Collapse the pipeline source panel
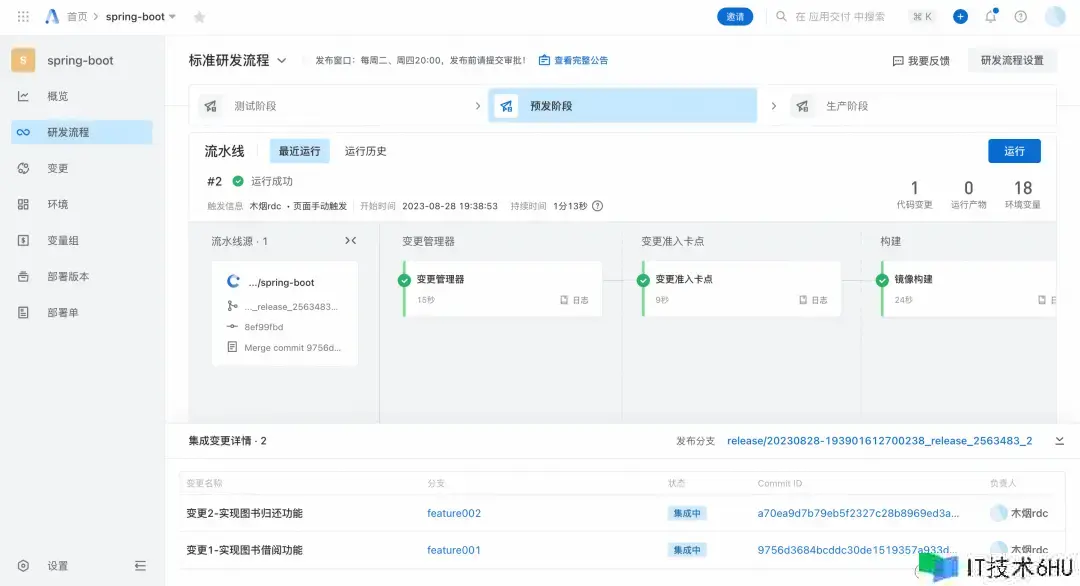The width and height of the screenshot is (1080, 586). [x=350, y=241]
